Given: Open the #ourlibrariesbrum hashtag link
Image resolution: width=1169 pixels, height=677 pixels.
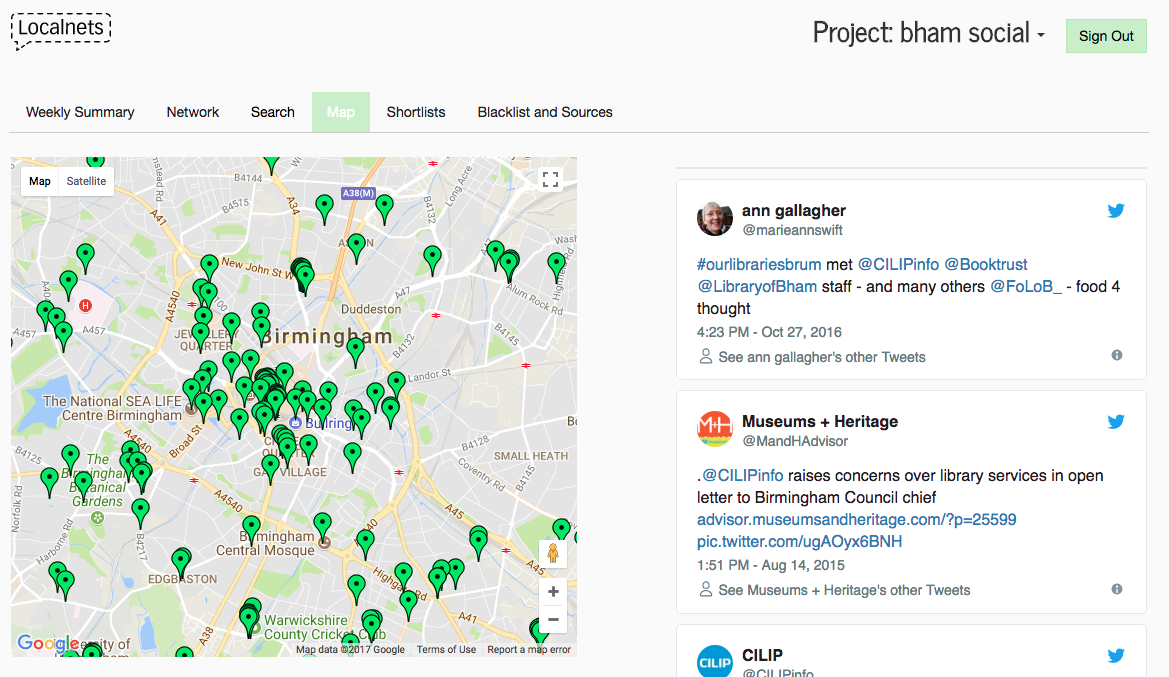Looking at the screenshot, I should pos(759,265).
